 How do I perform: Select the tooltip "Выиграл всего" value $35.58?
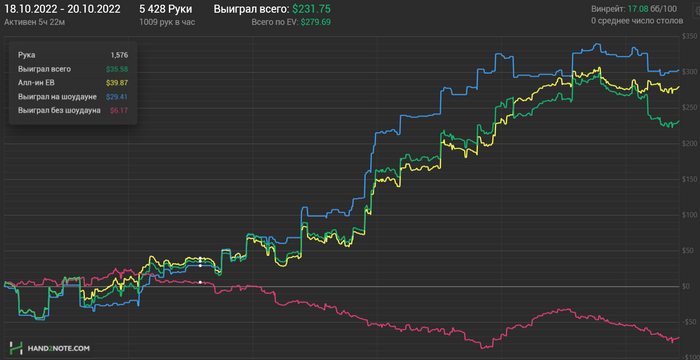tap(117, 69)
